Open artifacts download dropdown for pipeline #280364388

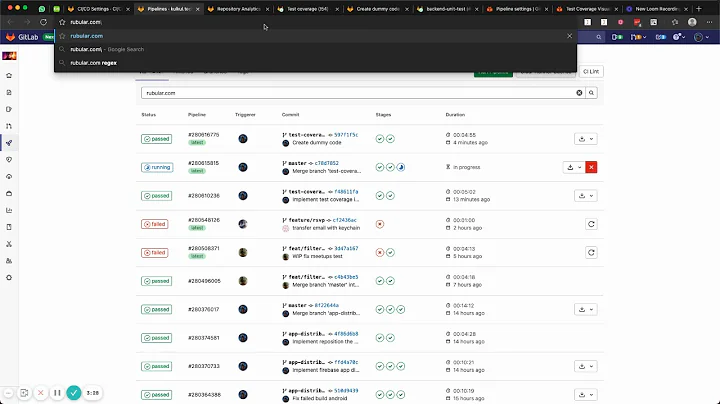tap(585, 394)
